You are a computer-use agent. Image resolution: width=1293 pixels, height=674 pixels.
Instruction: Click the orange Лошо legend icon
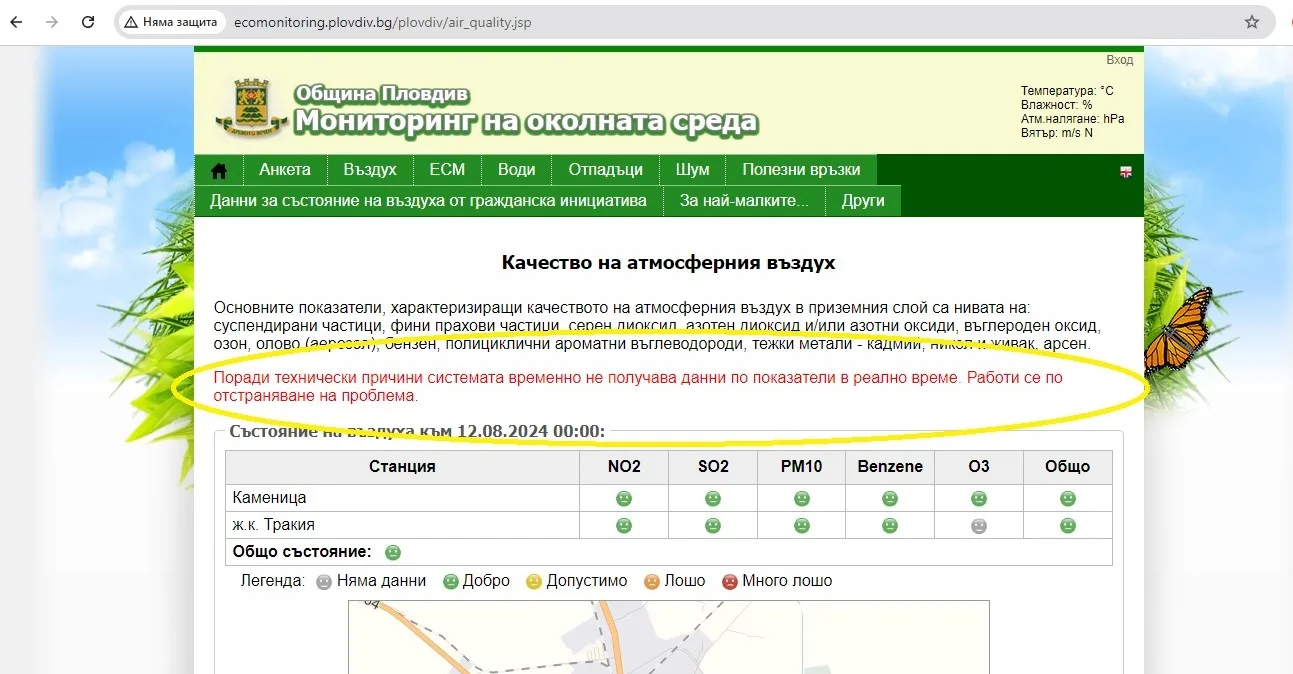[x=652, y=581]
